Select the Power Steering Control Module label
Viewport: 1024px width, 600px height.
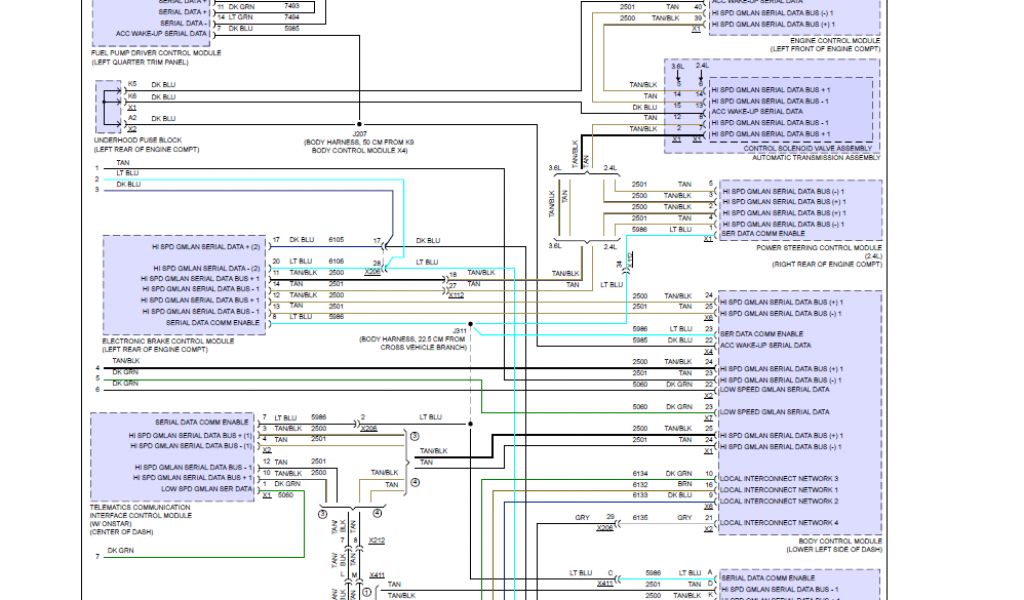[x=819, y=248]
